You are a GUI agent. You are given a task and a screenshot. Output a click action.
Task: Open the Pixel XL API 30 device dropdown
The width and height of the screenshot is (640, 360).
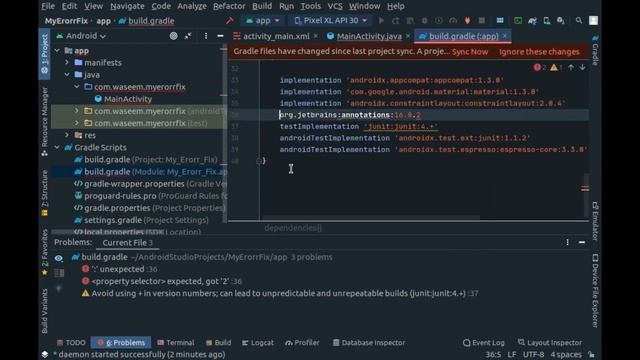[331, 20]
